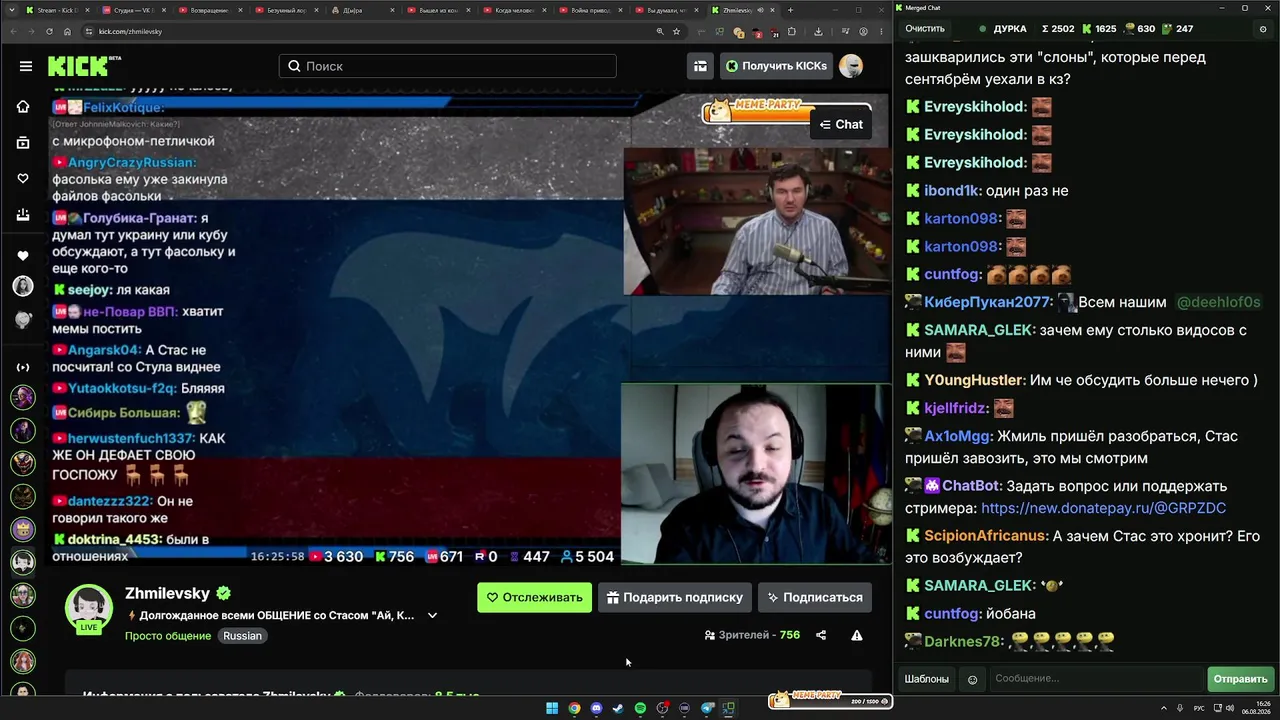Mute the Zhmilevsky tab audio icon
Image resolution: width=1280 pixels, height=720 pixels.
760,10
